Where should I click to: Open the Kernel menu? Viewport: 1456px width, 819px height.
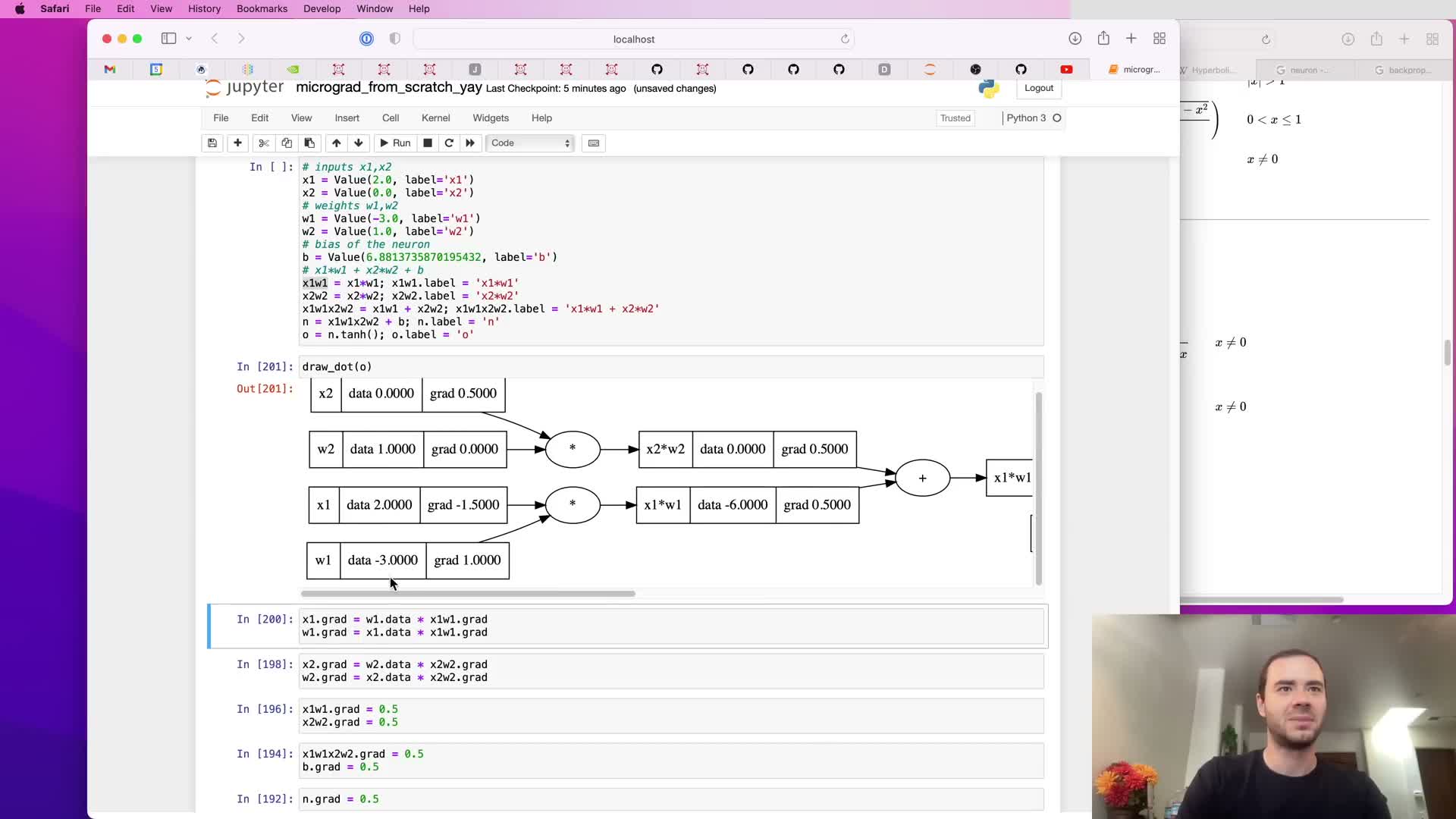tap(435, 118)
